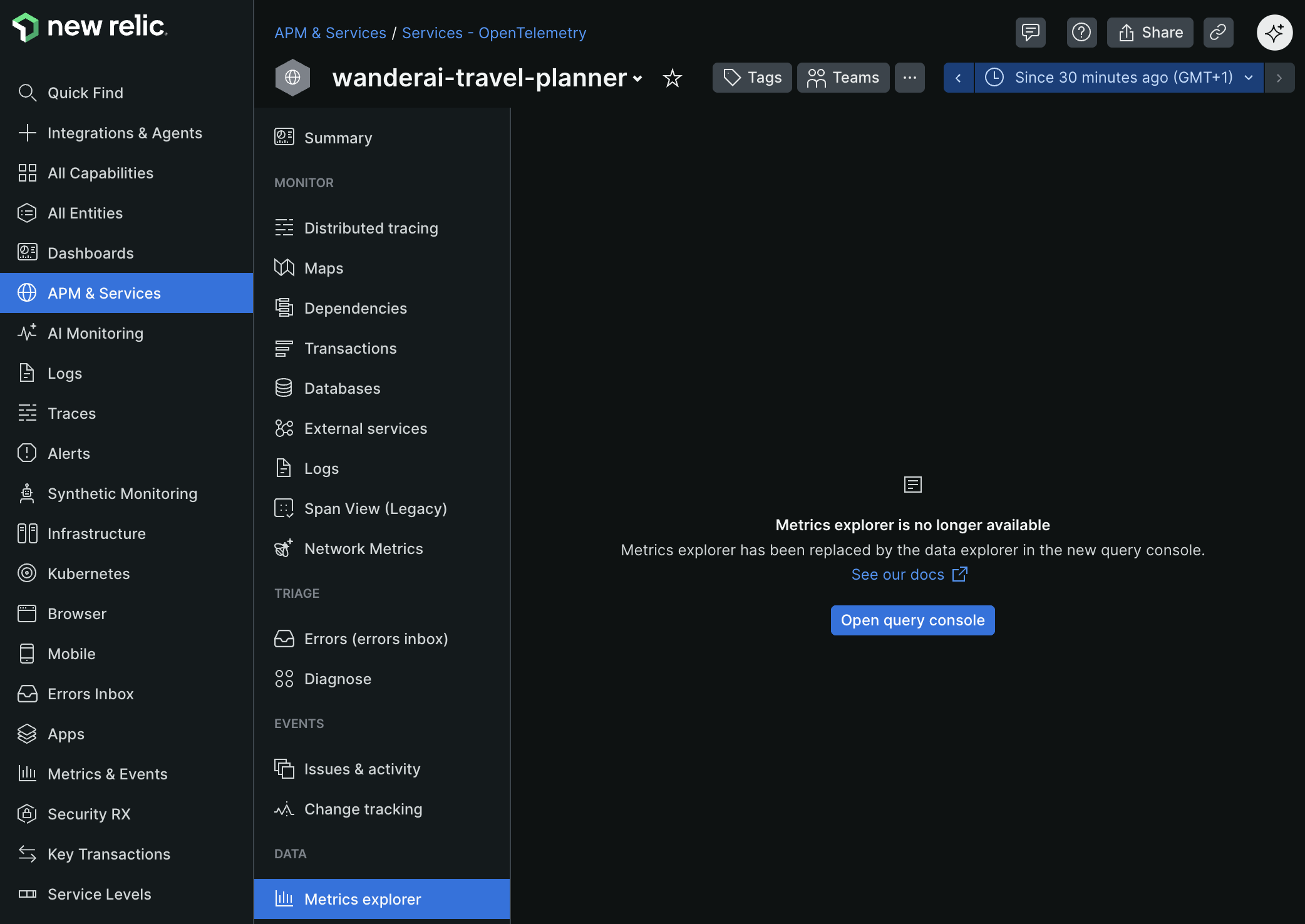Viewport: 1305px width, 924px height.
Task: Click the copy permalink icon
Action: click(1218, 32)
